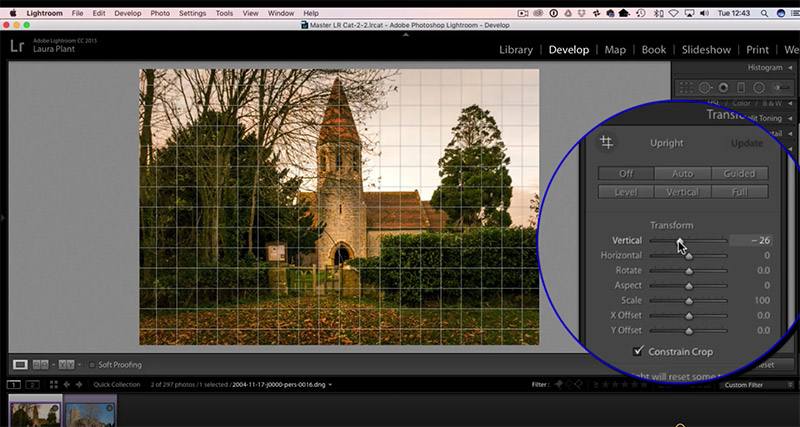Activate the Guided Upright tool icon

607,142
